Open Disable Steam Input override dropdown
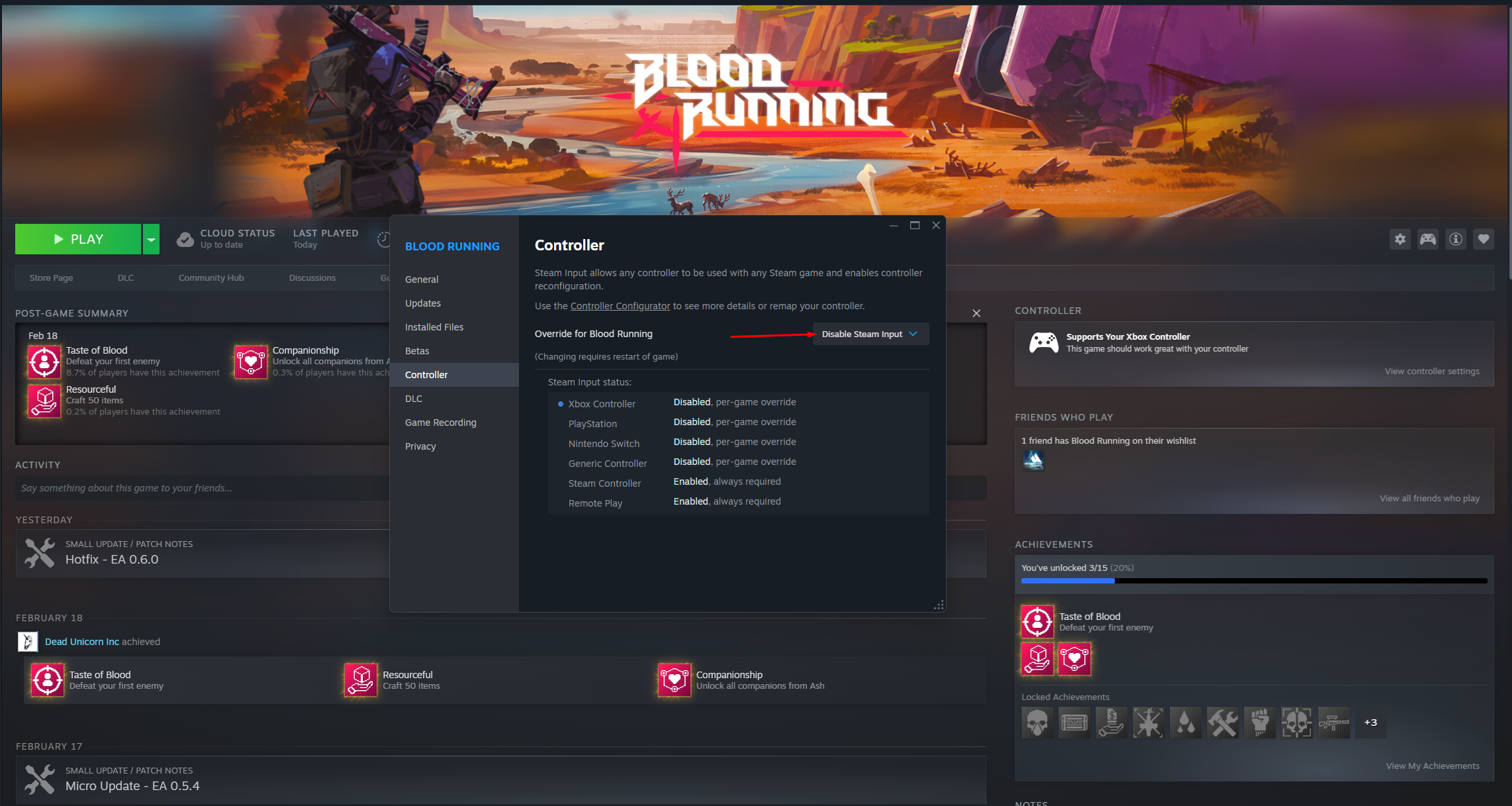 pos(870,334)
